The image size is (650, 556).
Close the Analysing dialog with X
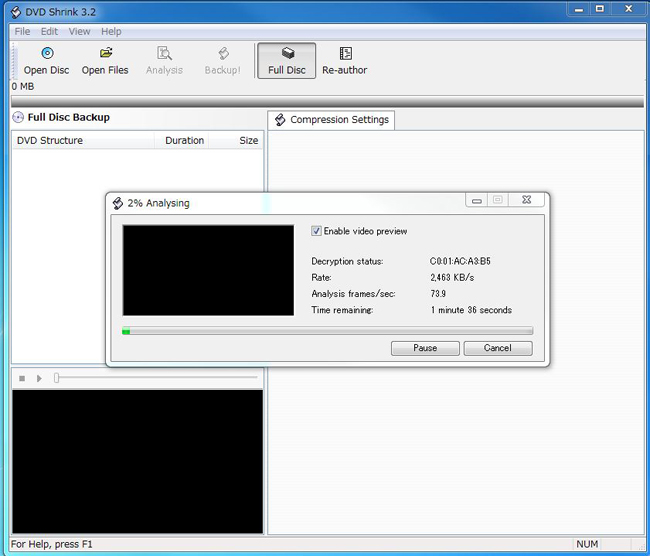(526, 200)
